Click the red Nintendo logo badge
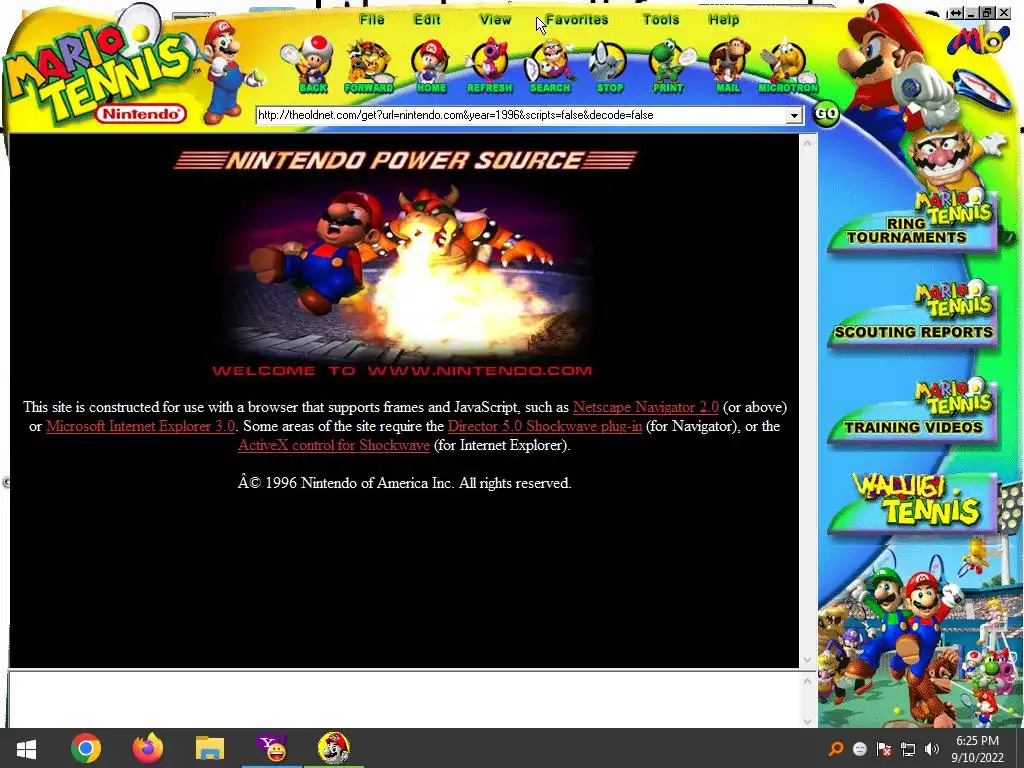 (140, 114)
